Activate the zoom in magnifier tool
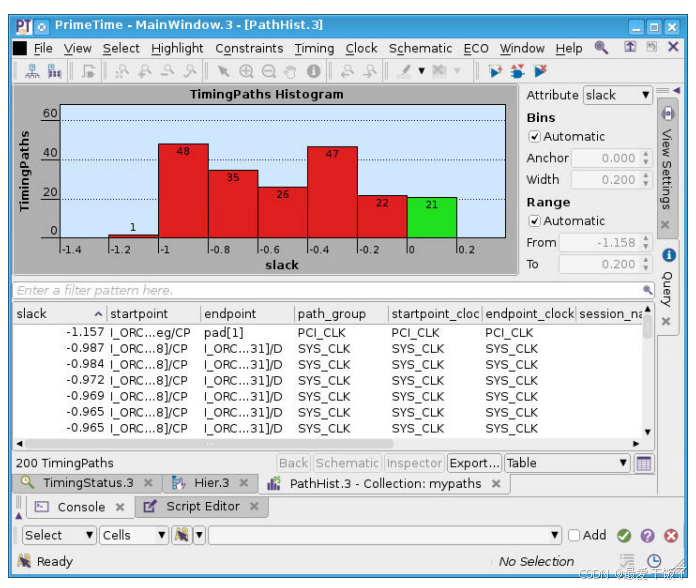 [x=246, y=71]
